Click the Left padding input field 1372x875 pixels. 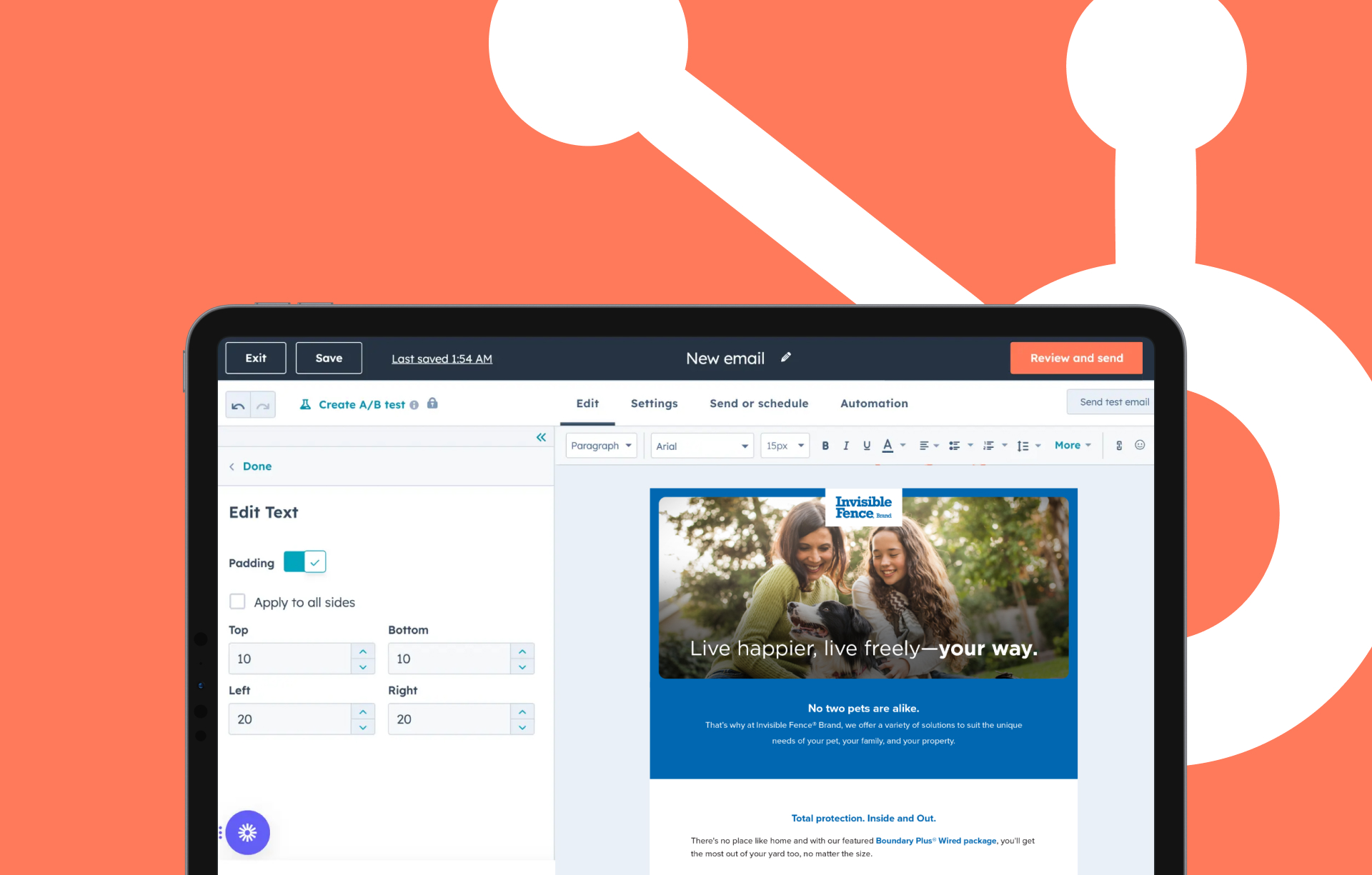tap(290, 719)
